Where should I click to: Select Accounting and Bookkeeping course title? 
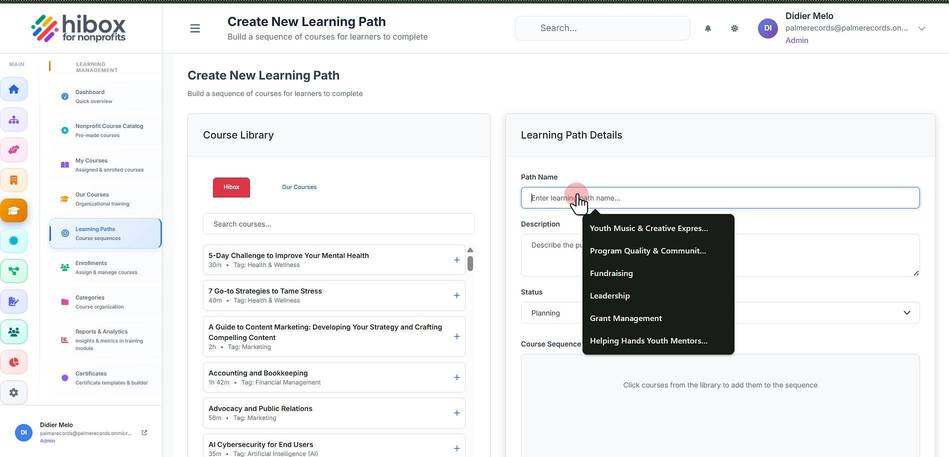258,373
